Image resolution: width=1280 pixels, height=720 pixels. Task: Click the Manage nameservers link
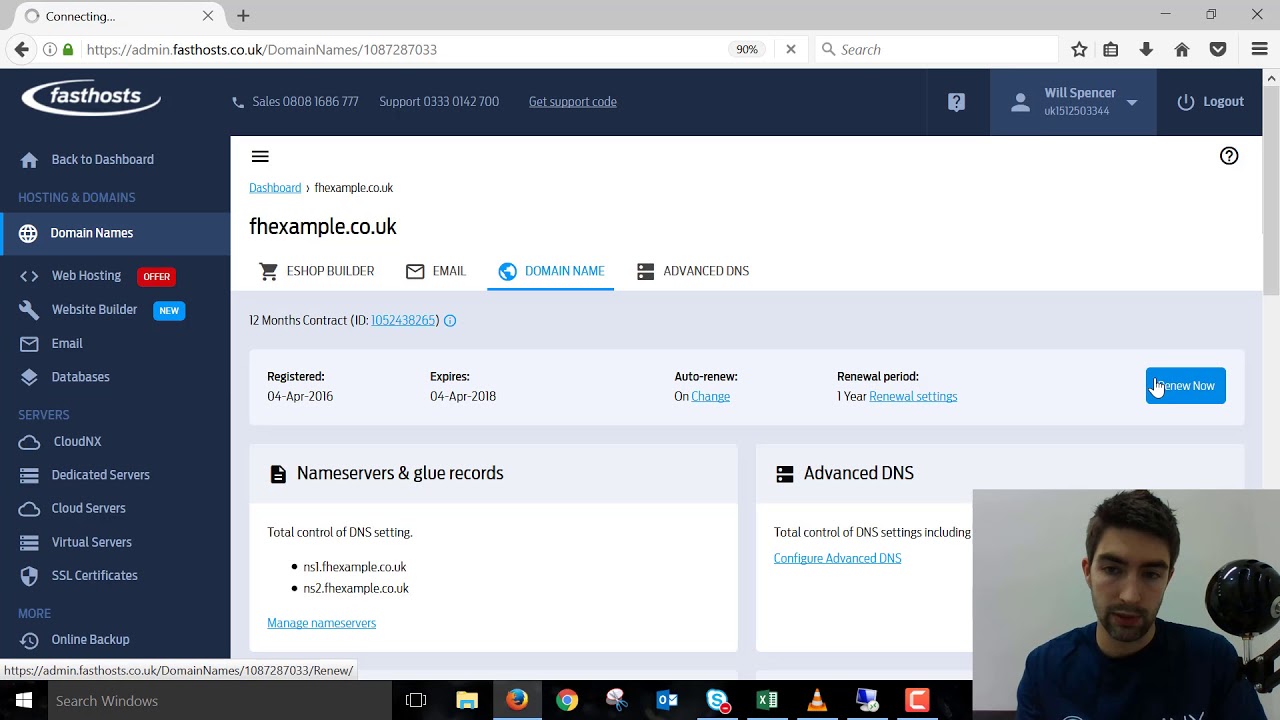coord(322,623)
